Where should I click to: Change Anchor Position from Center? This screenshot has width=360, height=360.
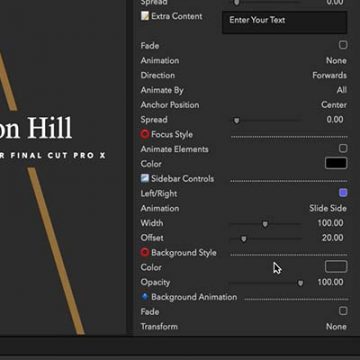[334, 105]
